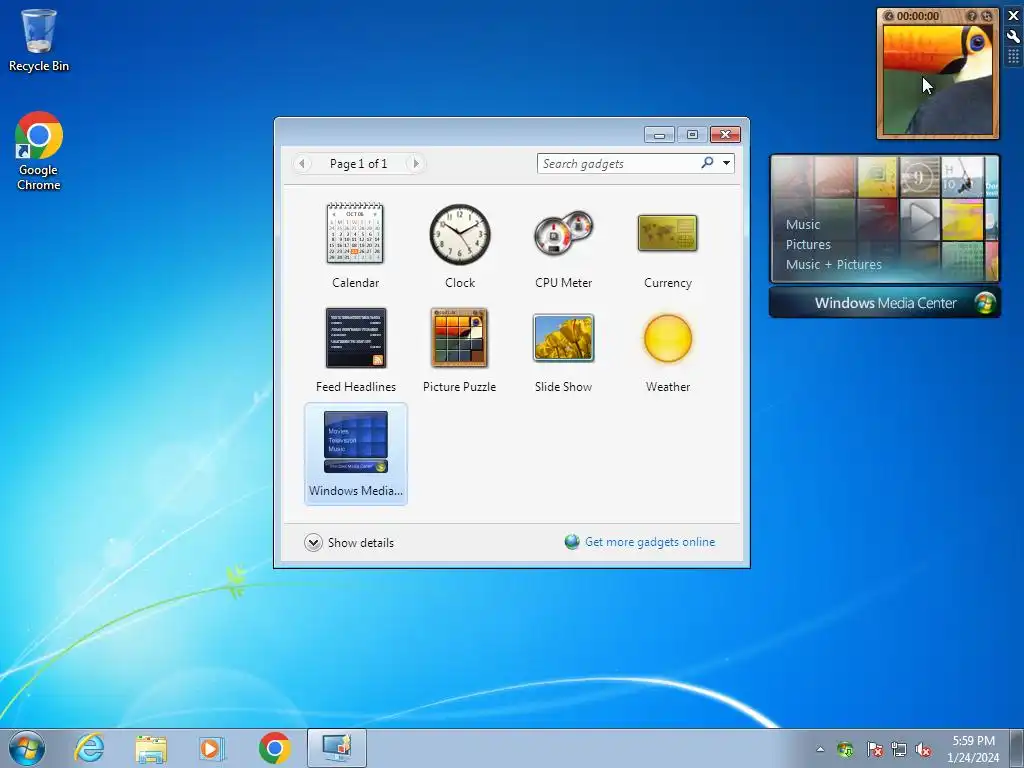This screenshot has width=1024, height=768.
Task: Launch Internet Explorer from taskbar
Action: coord(89,748)
